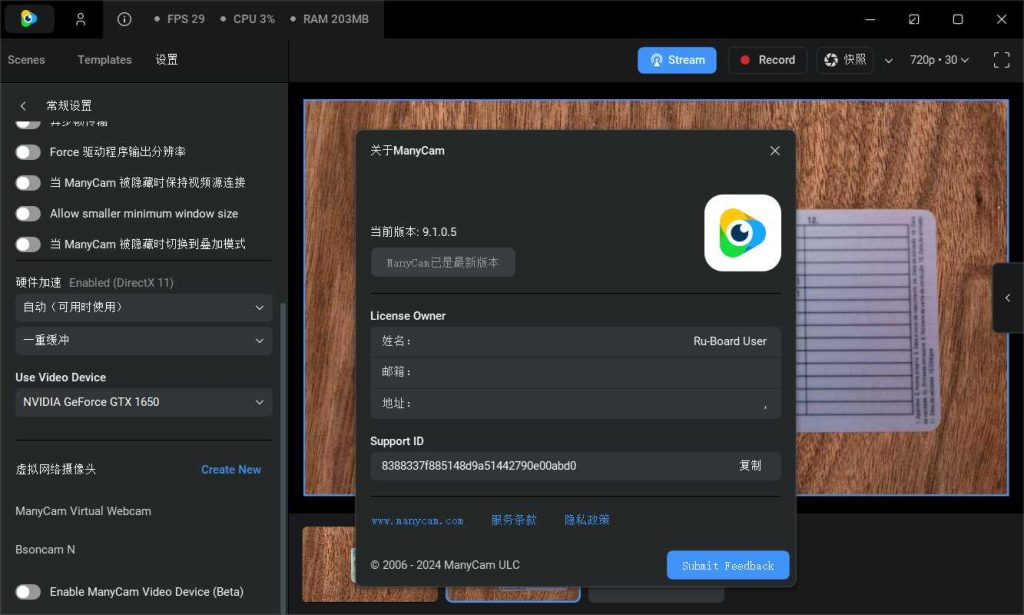Image resolution: width=1024 pixels, height=615 pixels.
Task: Open the user account profile icon
Action: coord(80,19)
